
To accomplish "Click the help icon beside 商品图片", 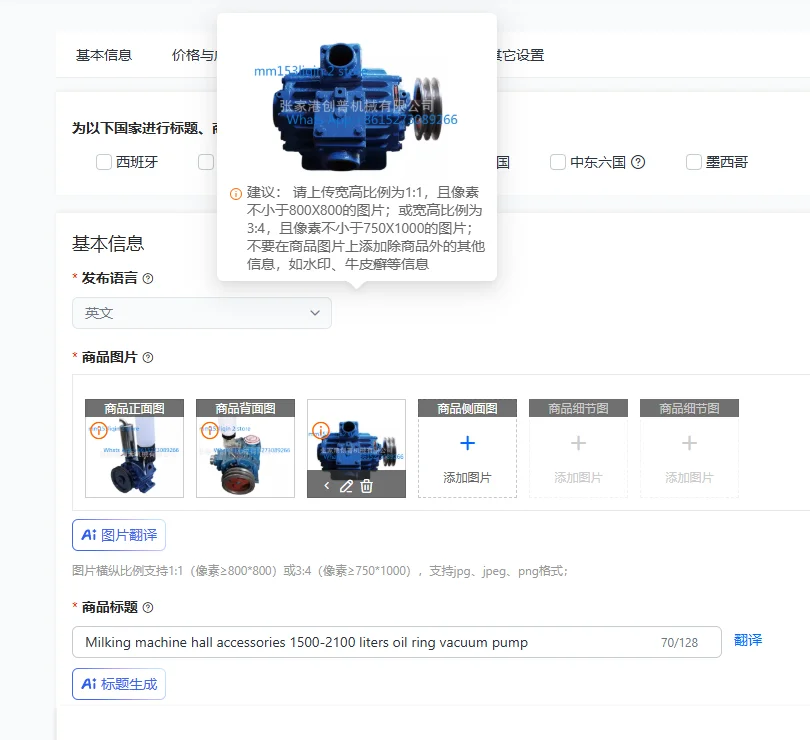I will (148, 358).
